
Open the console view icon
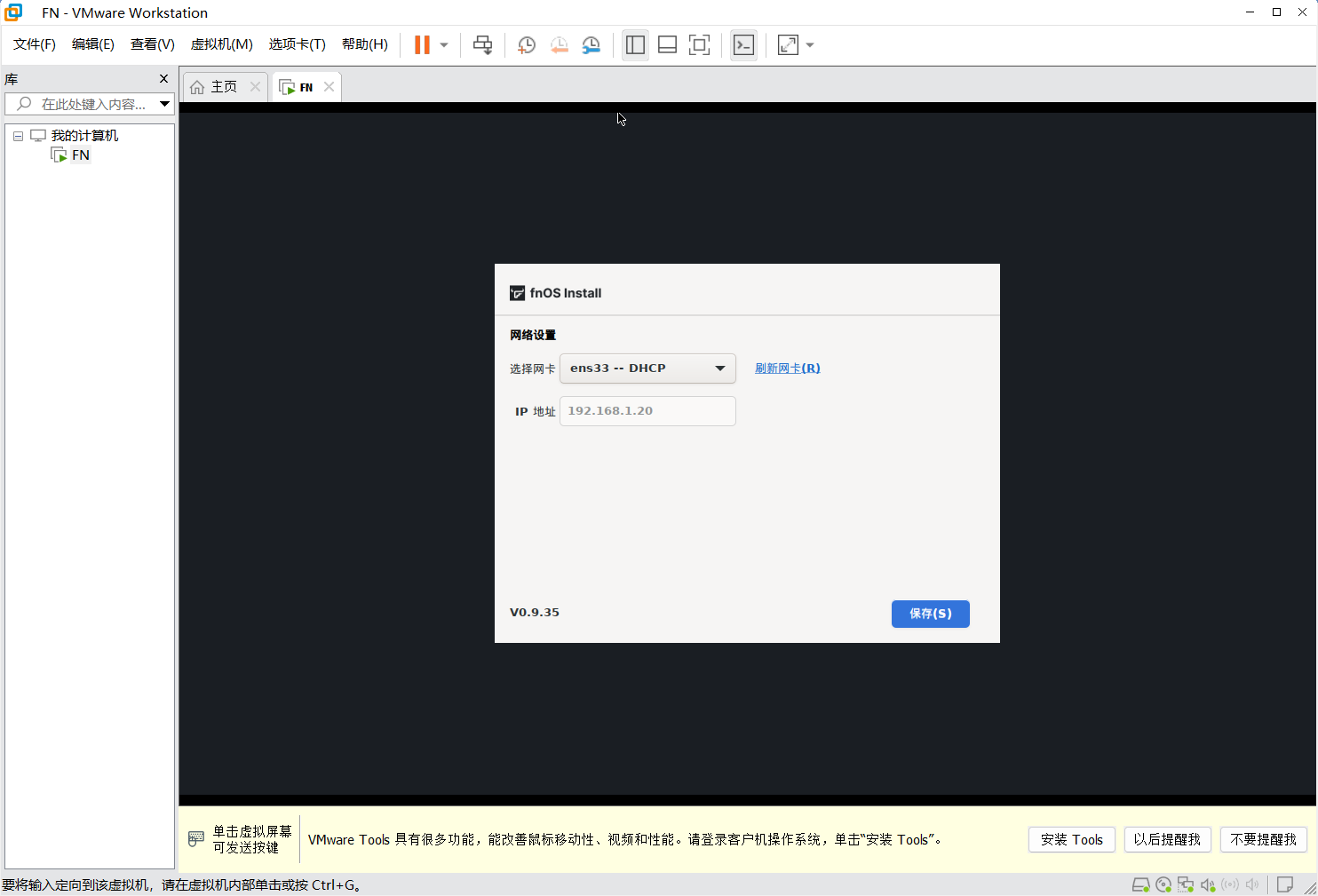point(743,45)
